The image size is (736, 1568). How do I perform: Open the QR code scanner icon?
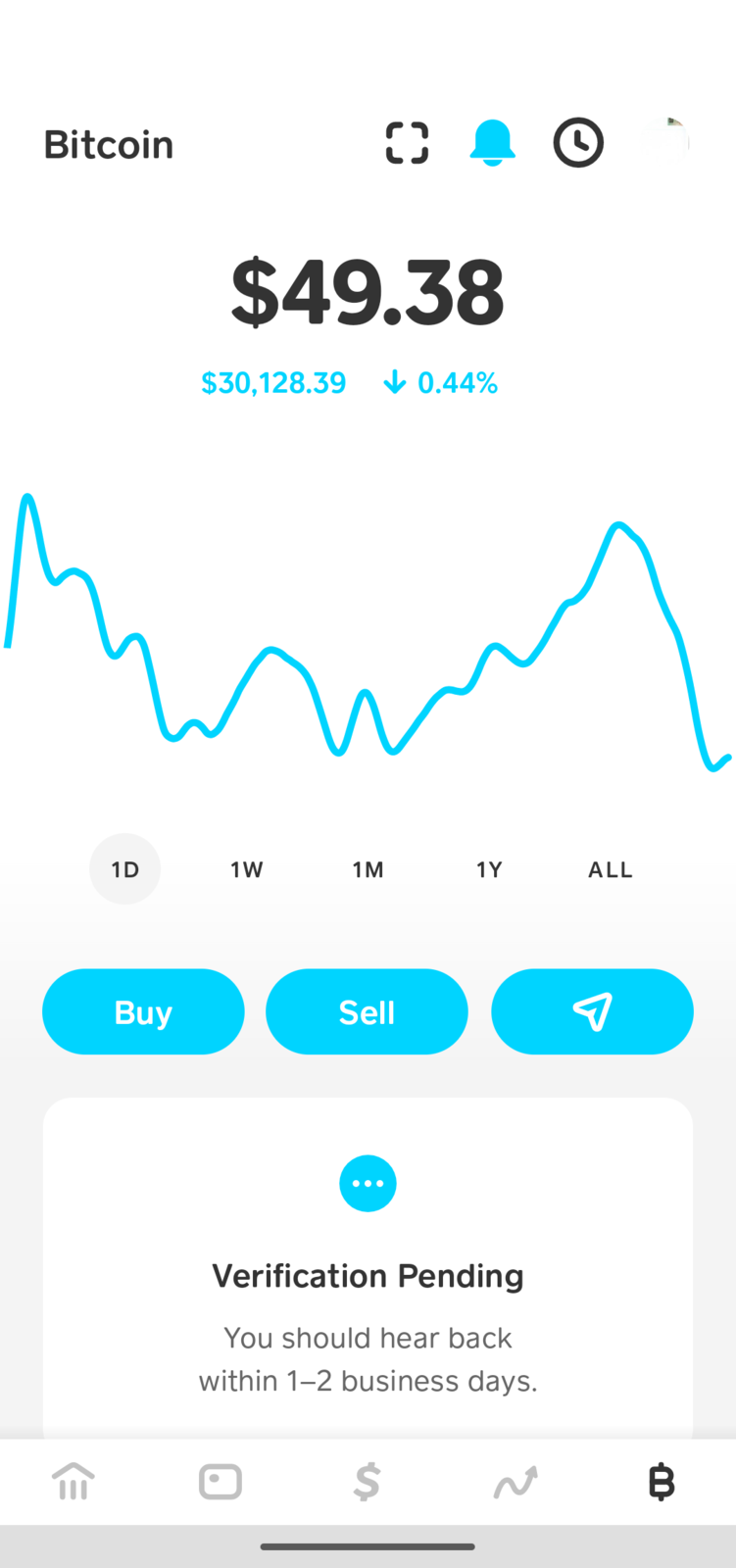click(x=407, y=143)
